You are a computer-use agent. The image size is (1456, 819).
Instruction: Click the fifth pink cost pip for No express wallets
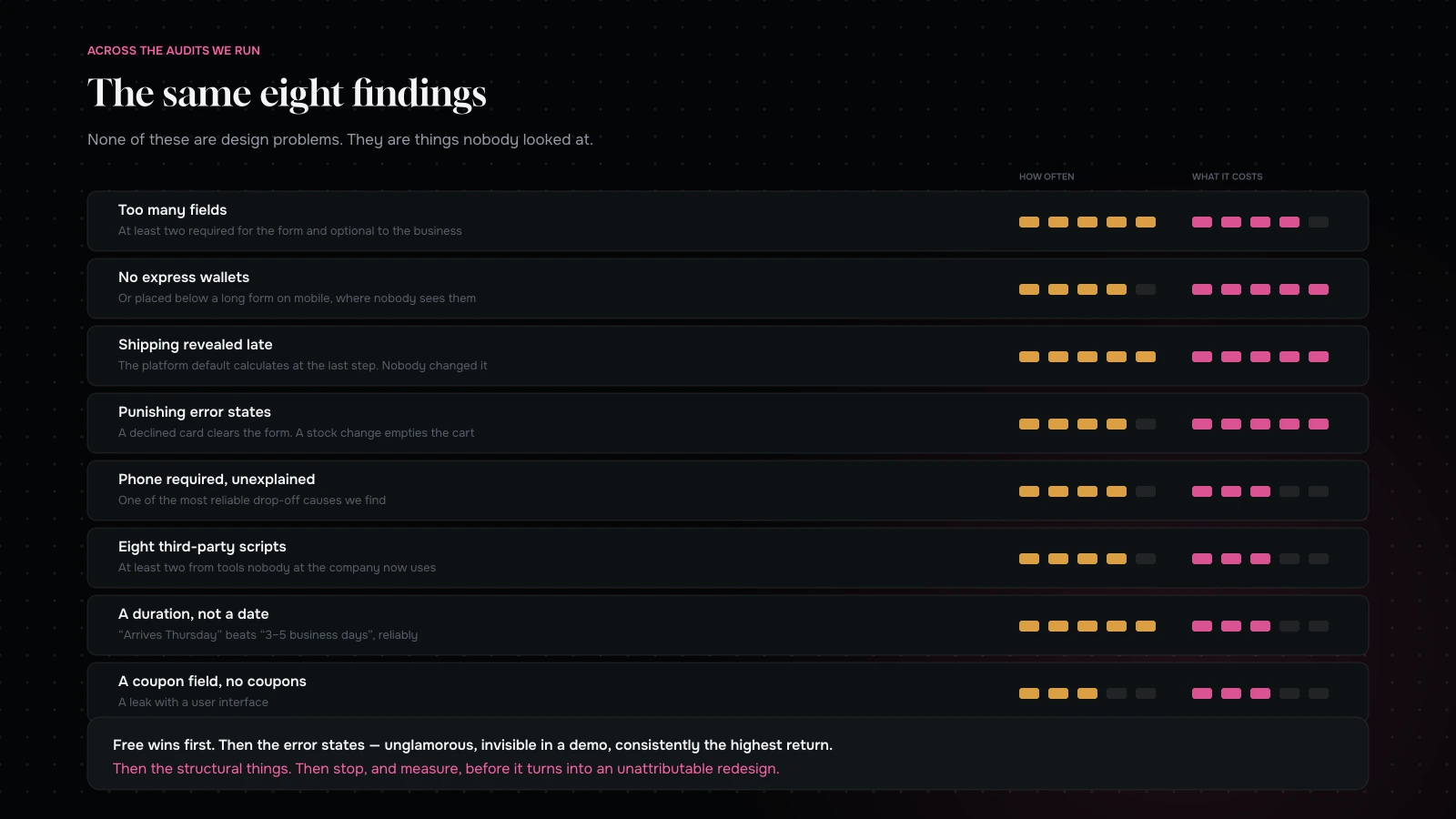1319,289
